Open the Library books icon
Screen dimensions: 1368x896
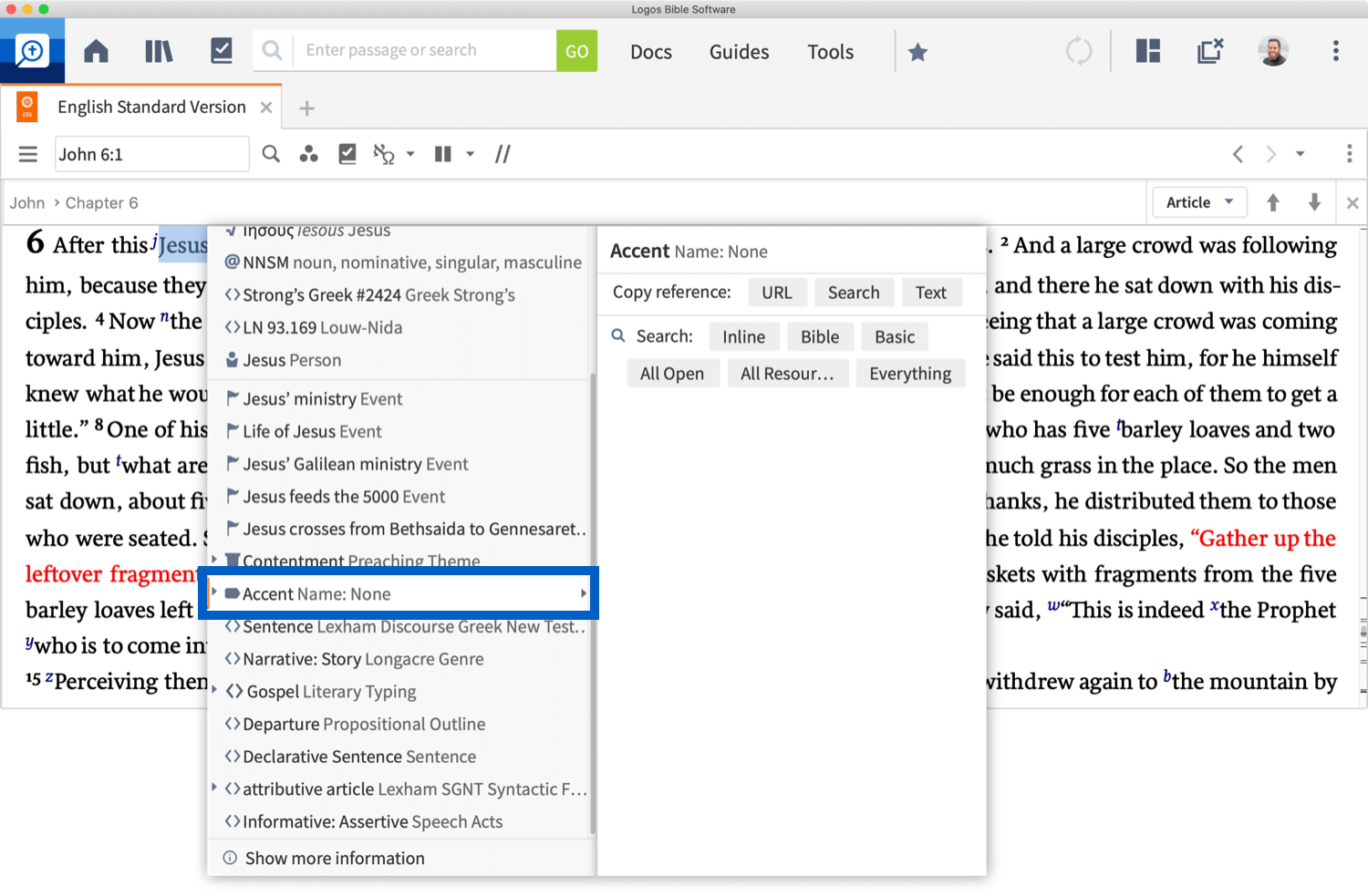[x=159, y=51]
